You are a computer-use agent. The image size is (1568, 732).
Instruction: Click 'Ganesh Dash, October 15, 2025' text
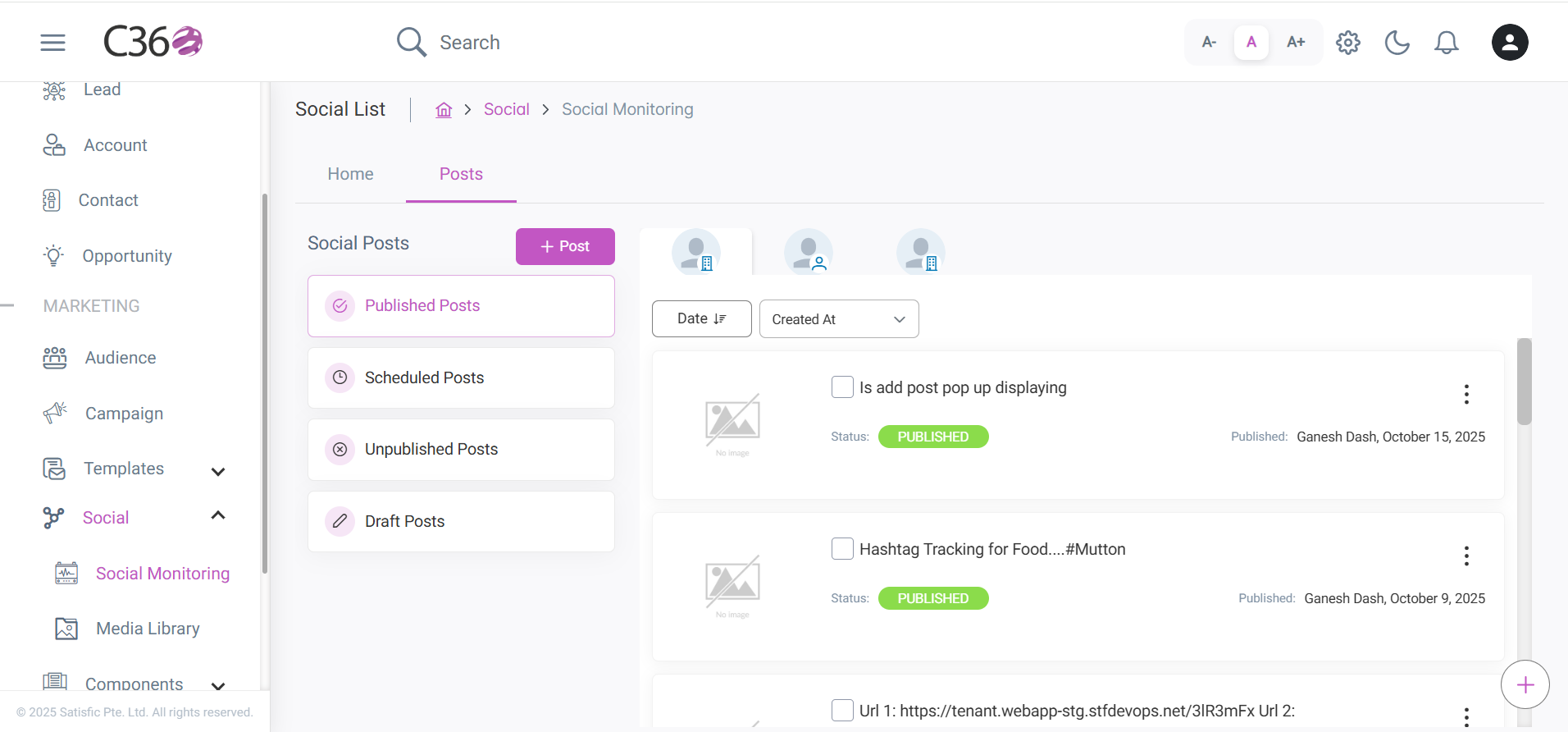[x=1391, y=437]
